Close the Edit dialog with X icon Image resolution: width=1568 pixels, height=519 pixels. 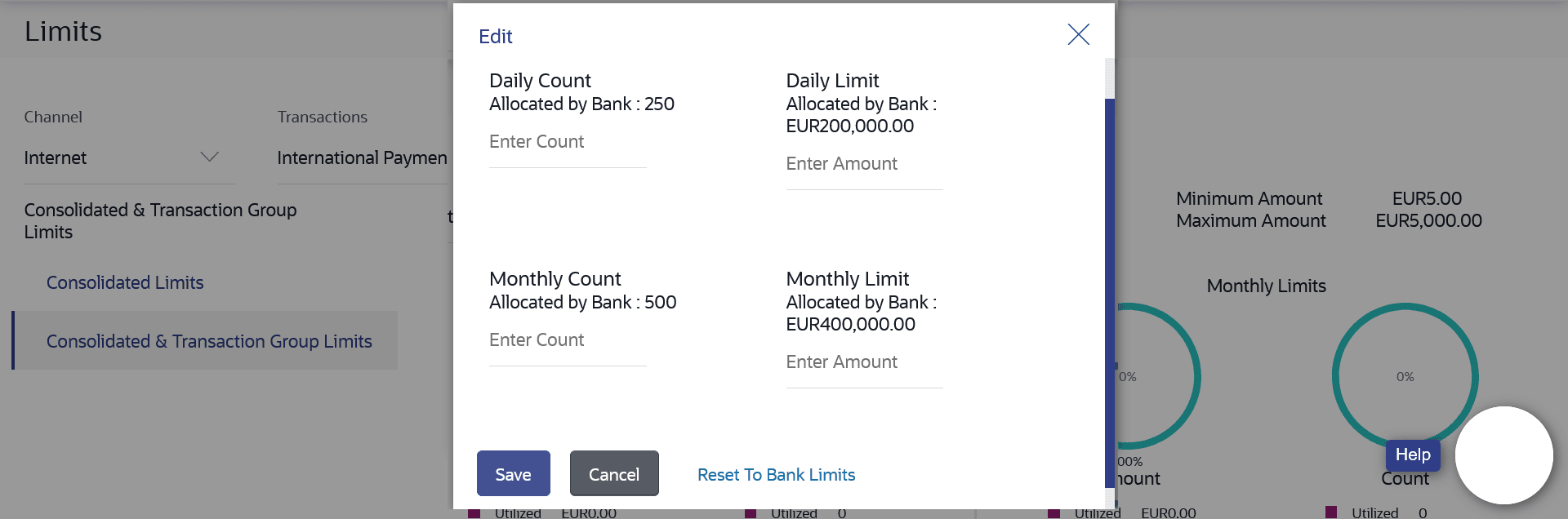[x=1078, y=34]
